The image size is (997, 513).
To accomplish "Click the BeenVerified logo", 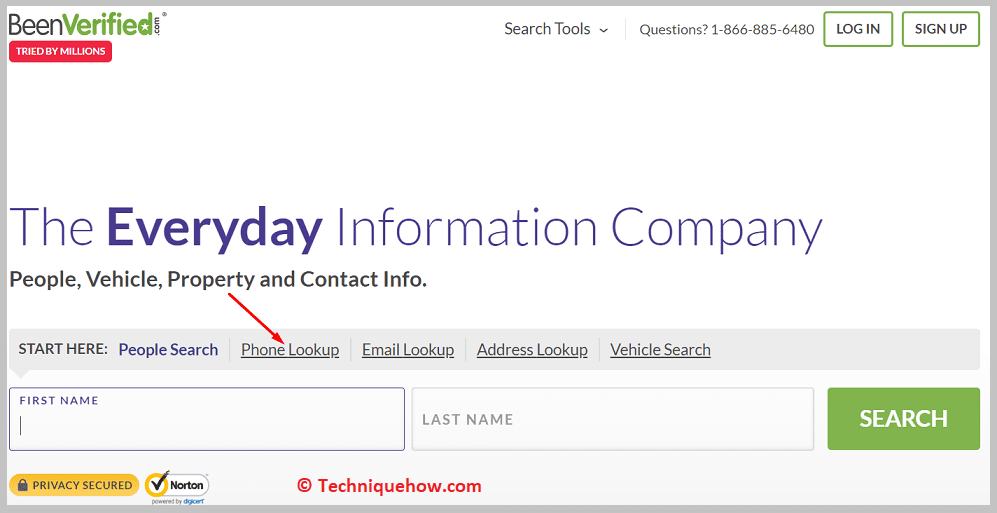I will click(x=88, y=24).
